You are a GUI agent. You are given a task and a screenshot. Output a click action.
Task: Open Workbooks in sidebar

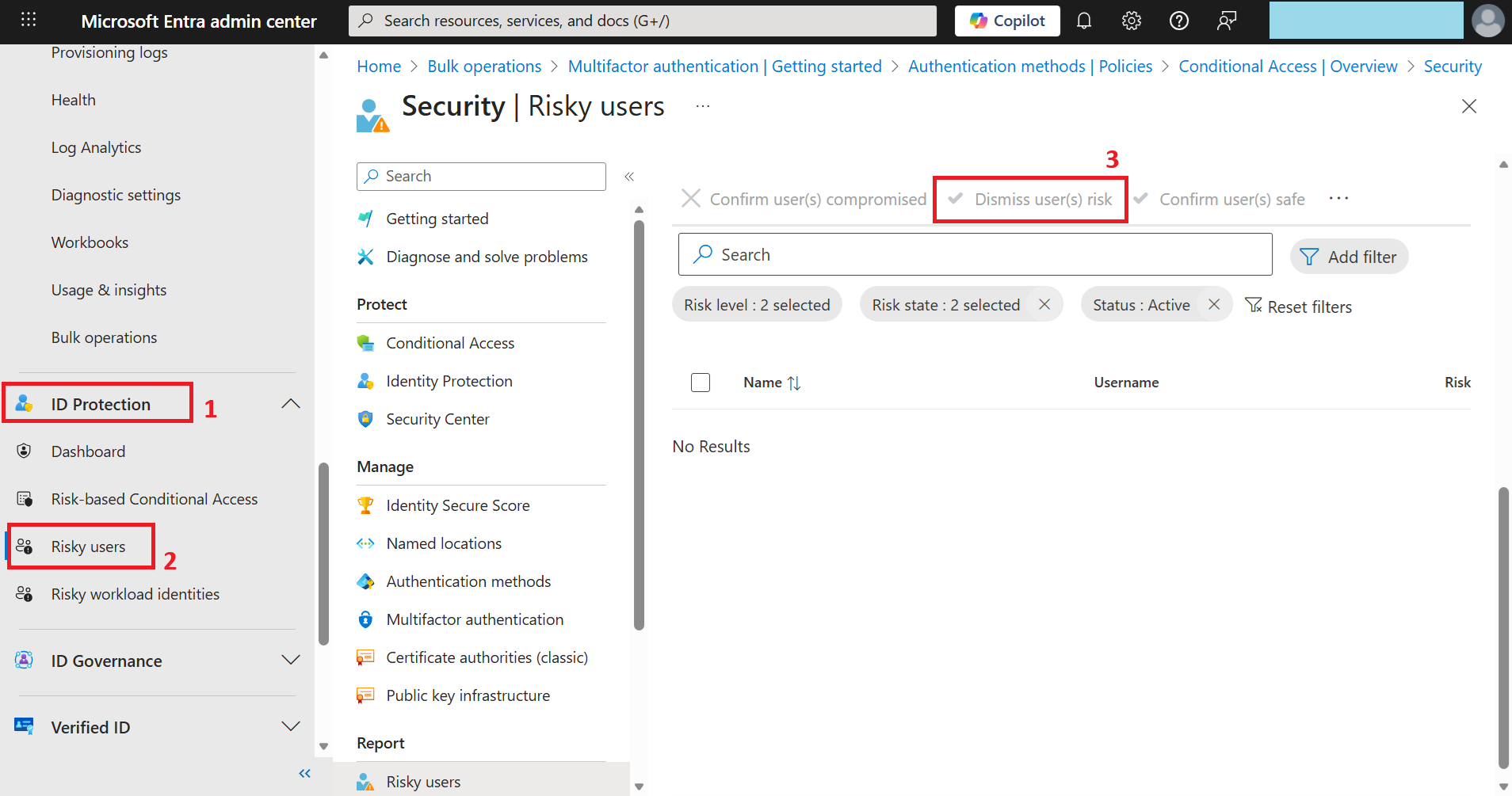[90, 242]
